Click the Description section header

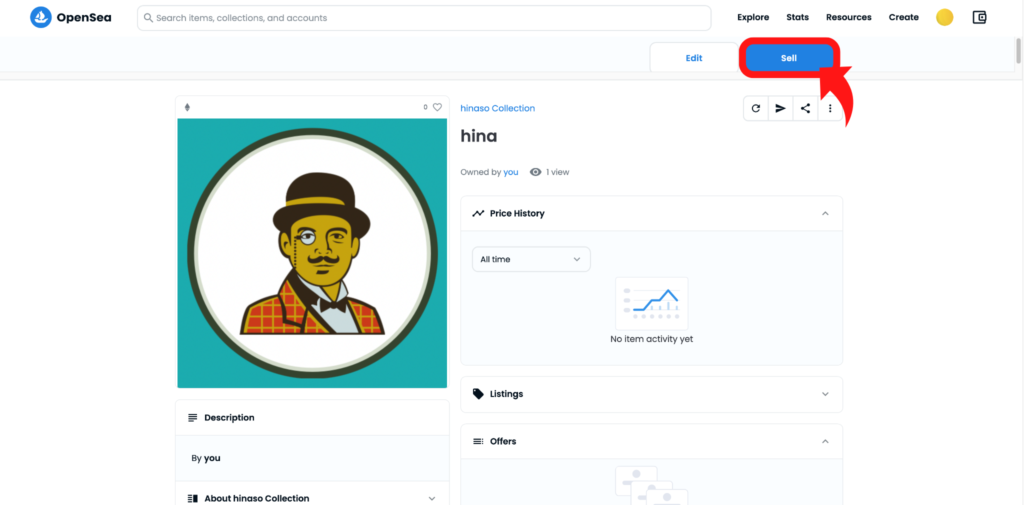click(x=312, y=417)
